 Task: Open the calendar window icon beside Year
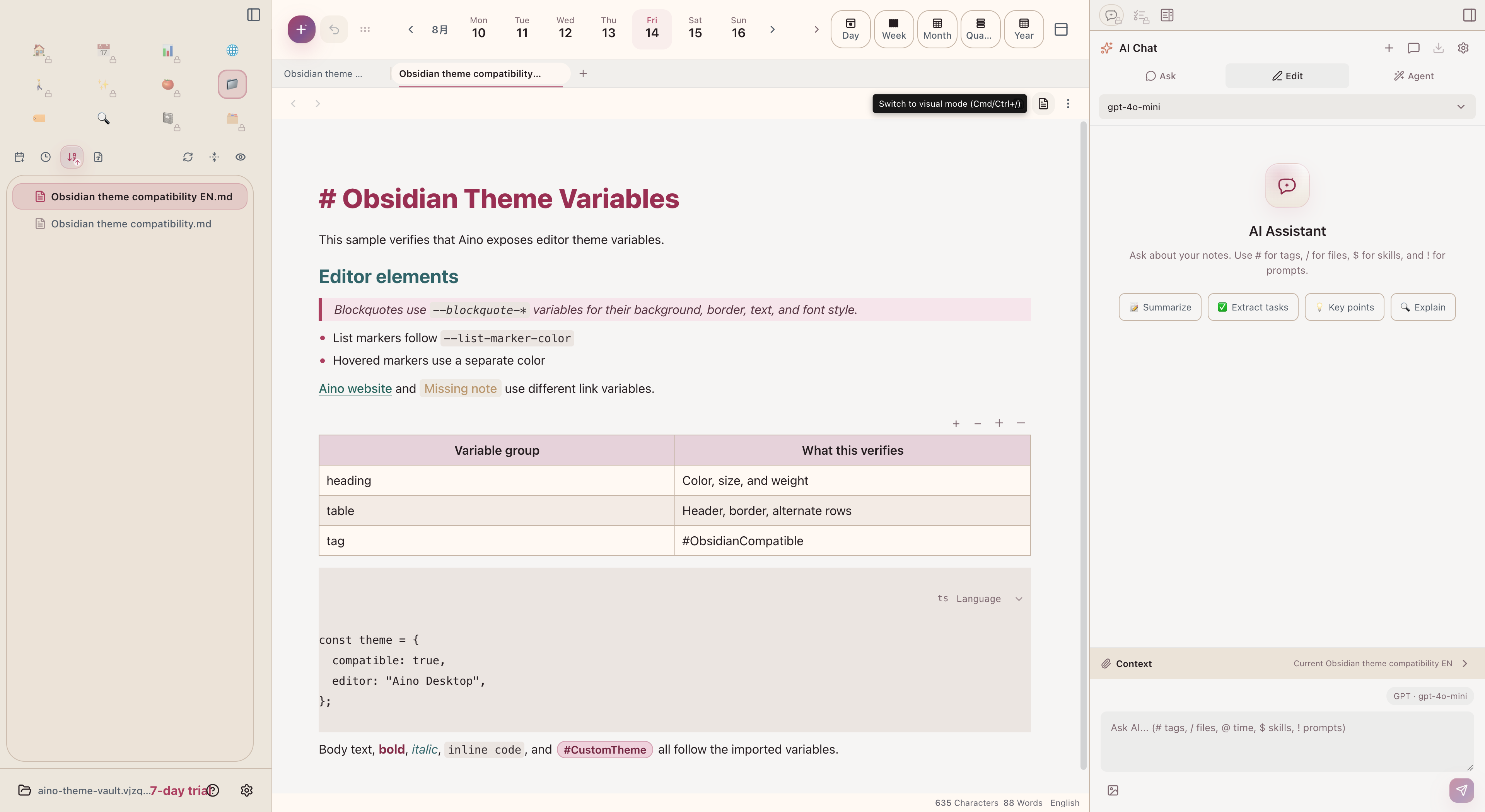[x=1061, y=29]
